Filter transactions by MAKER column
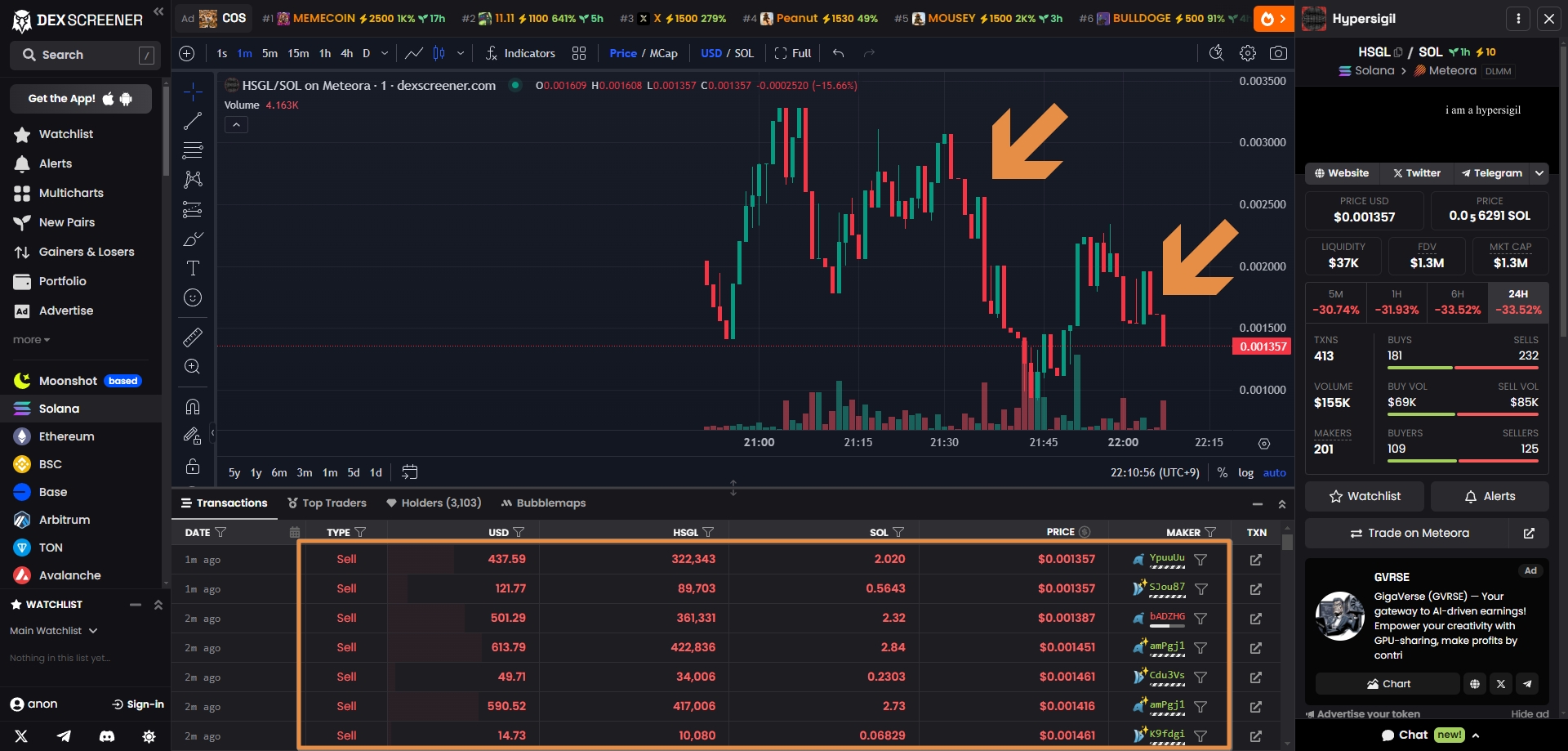Screen dimensions: 1568x751 click(1210, 532)
